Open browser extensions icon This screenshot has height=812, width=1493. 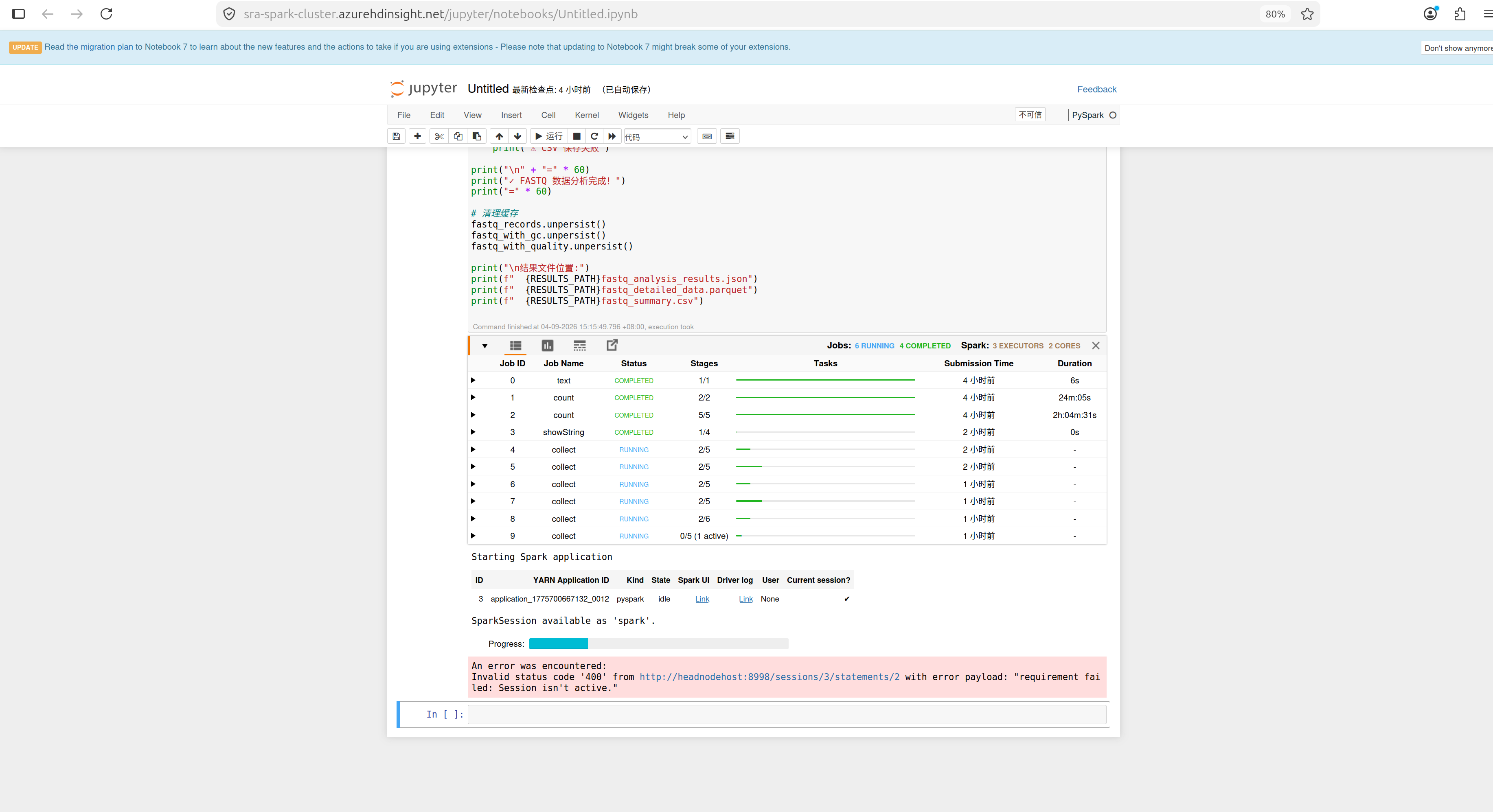1460,14
